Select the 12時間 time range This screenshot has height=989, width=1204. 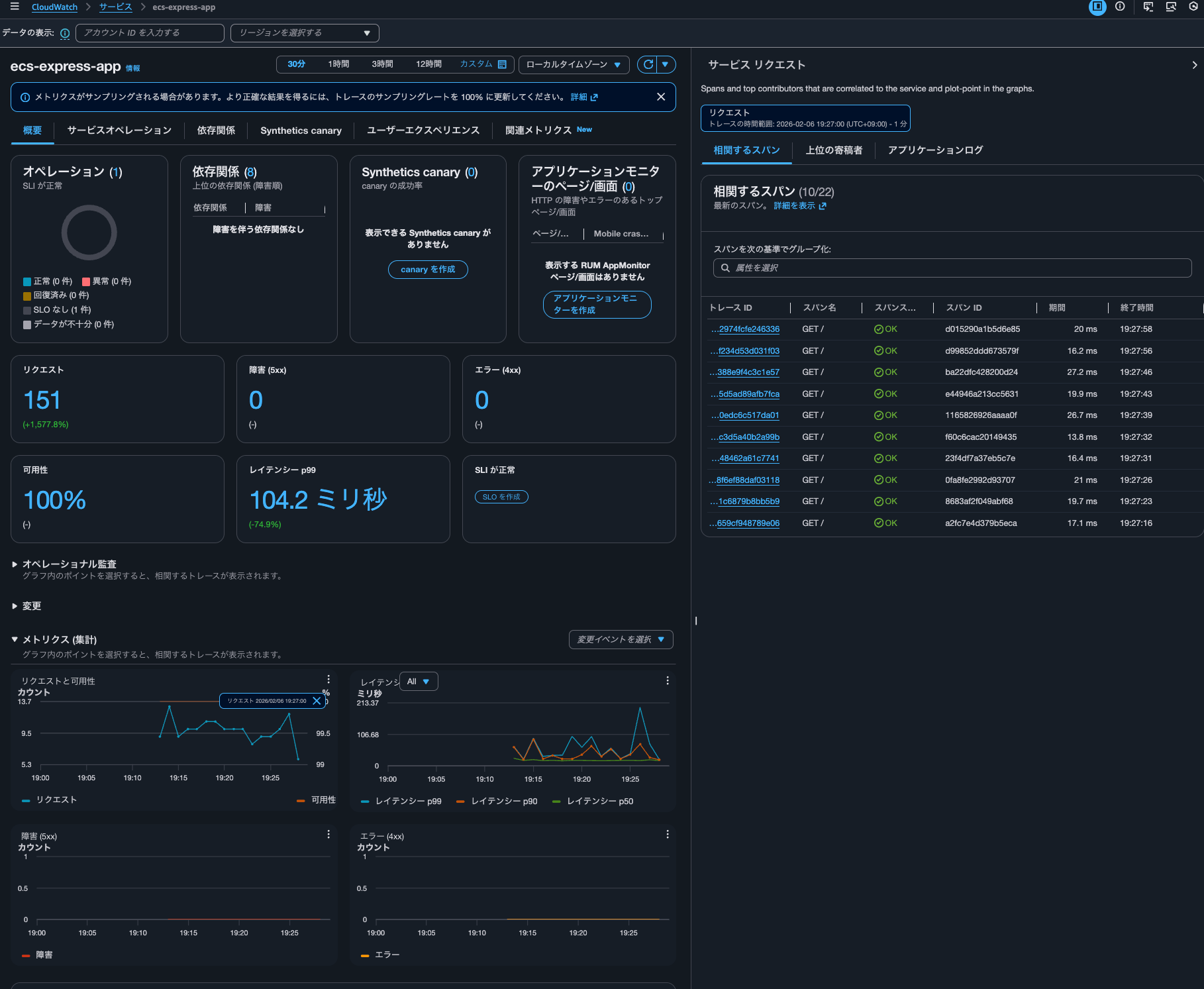tap(428, 64)
